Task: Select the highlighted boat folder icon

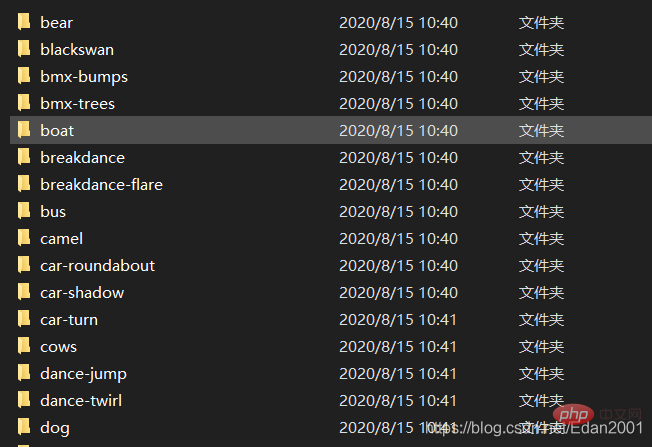Action: (x=24, y=130)
